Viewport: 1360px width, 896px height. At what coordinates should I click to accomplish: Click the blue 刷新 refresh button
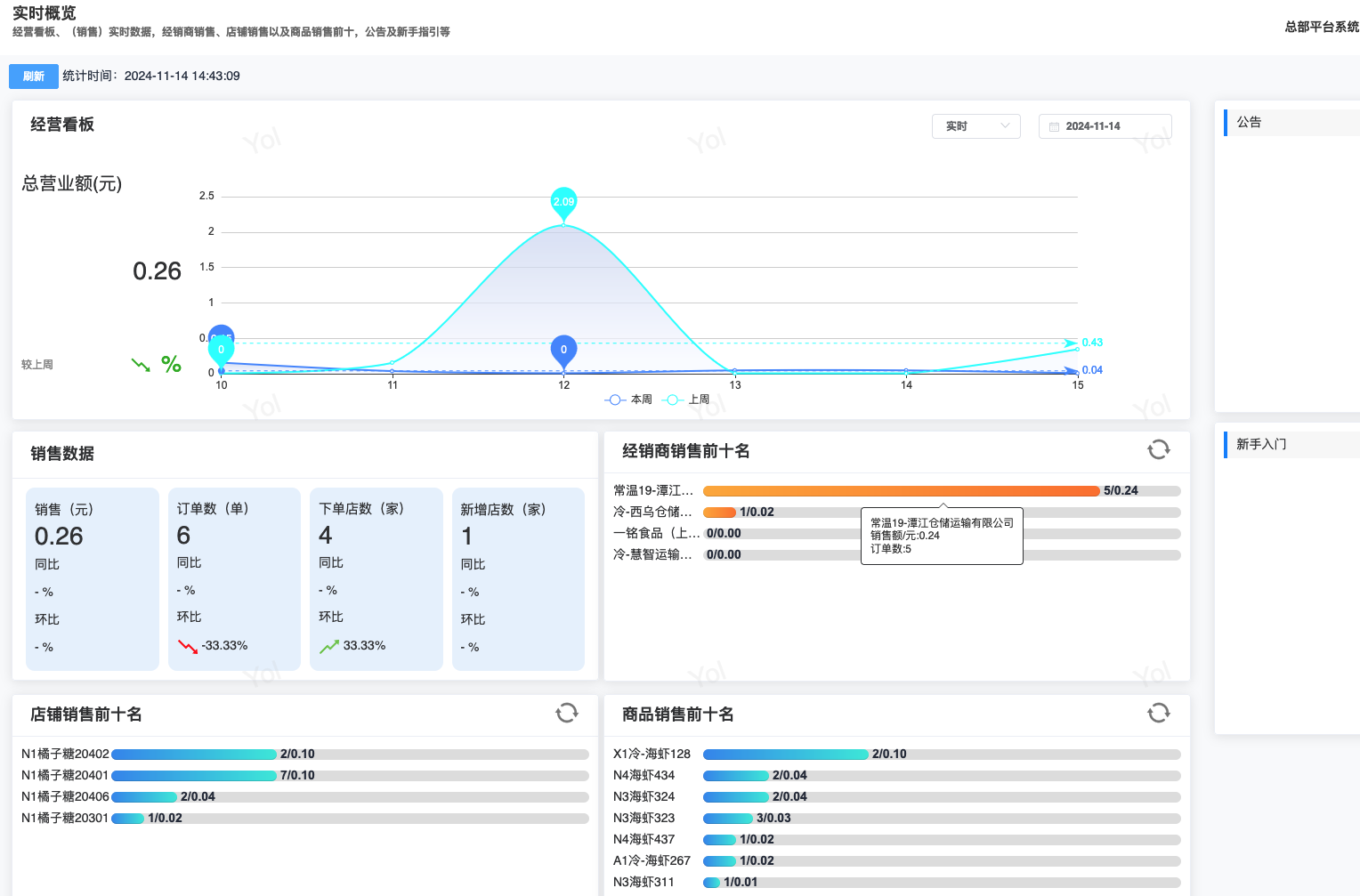[x=34, y=77]
